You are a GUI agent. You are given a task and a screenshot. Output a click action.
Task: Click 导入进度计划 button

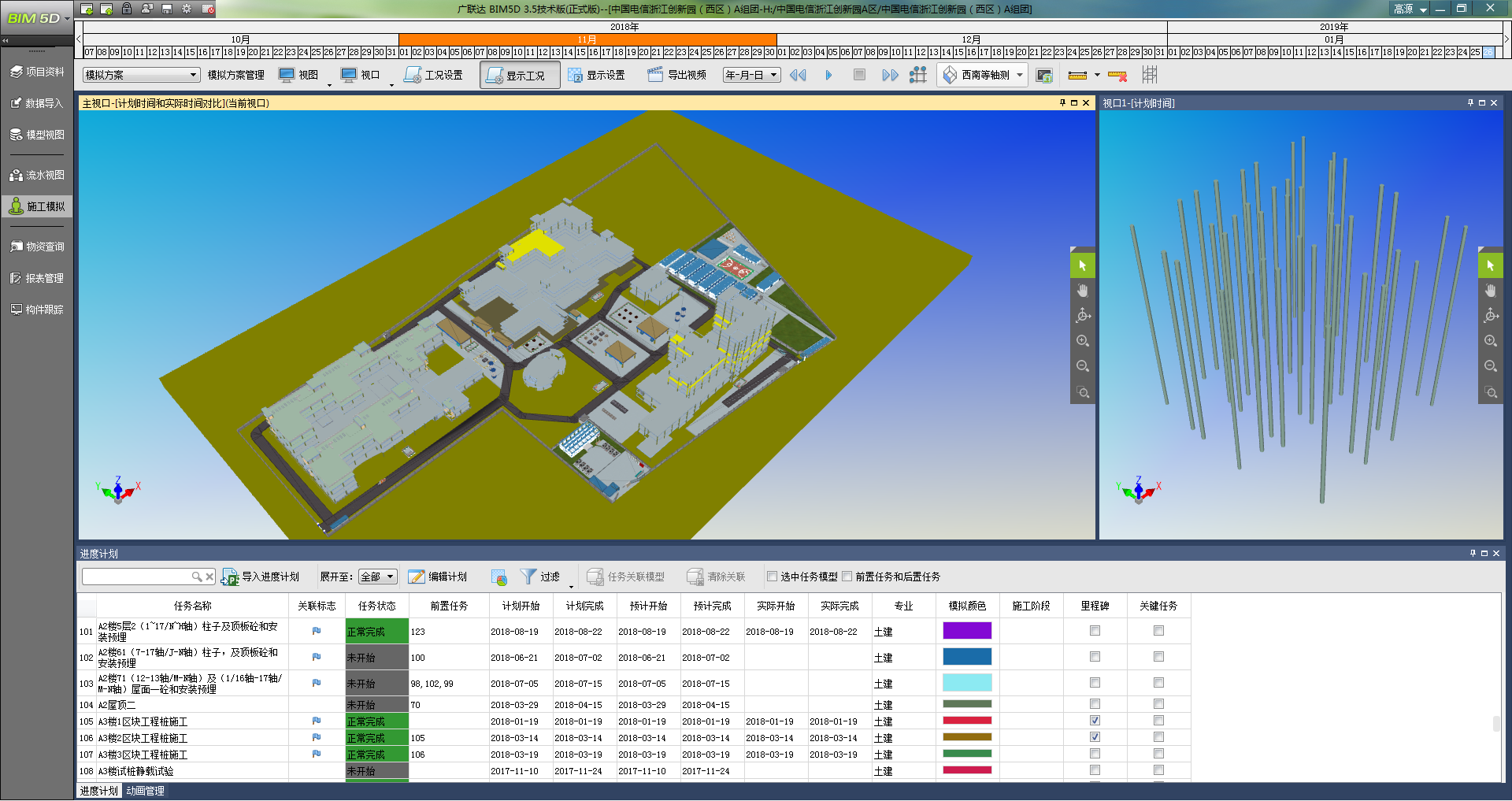pos(261,577)
